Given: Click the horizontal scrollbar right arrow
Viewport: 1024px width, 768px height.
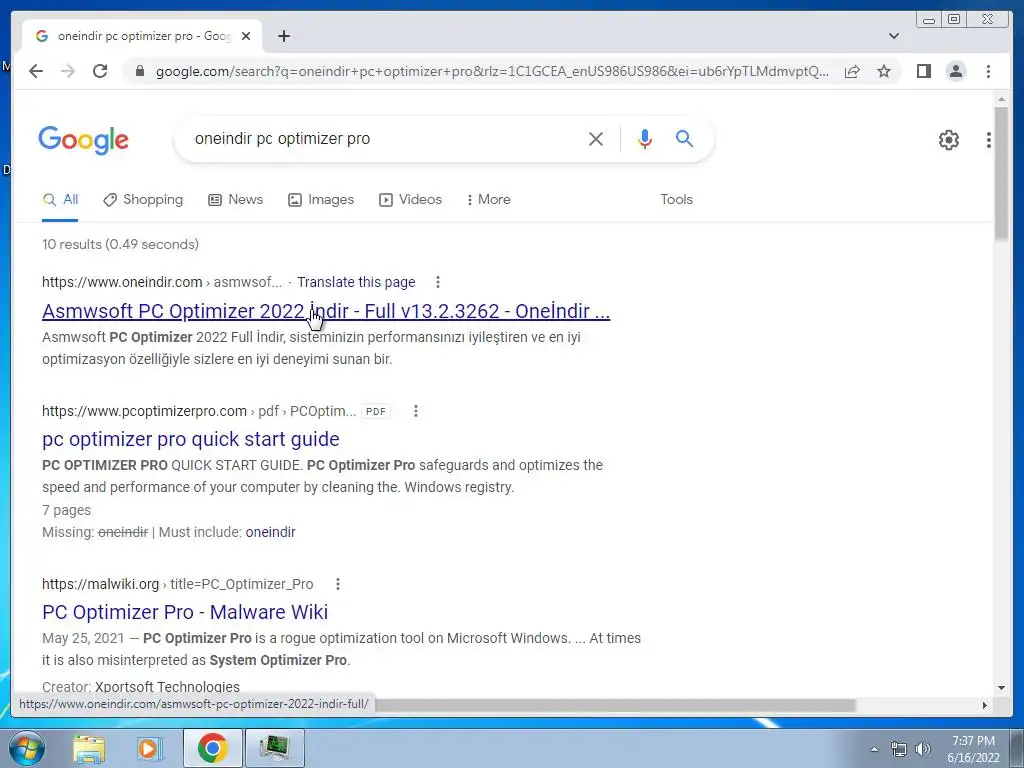Looking at the screenshot, I should tap(984, 705).
